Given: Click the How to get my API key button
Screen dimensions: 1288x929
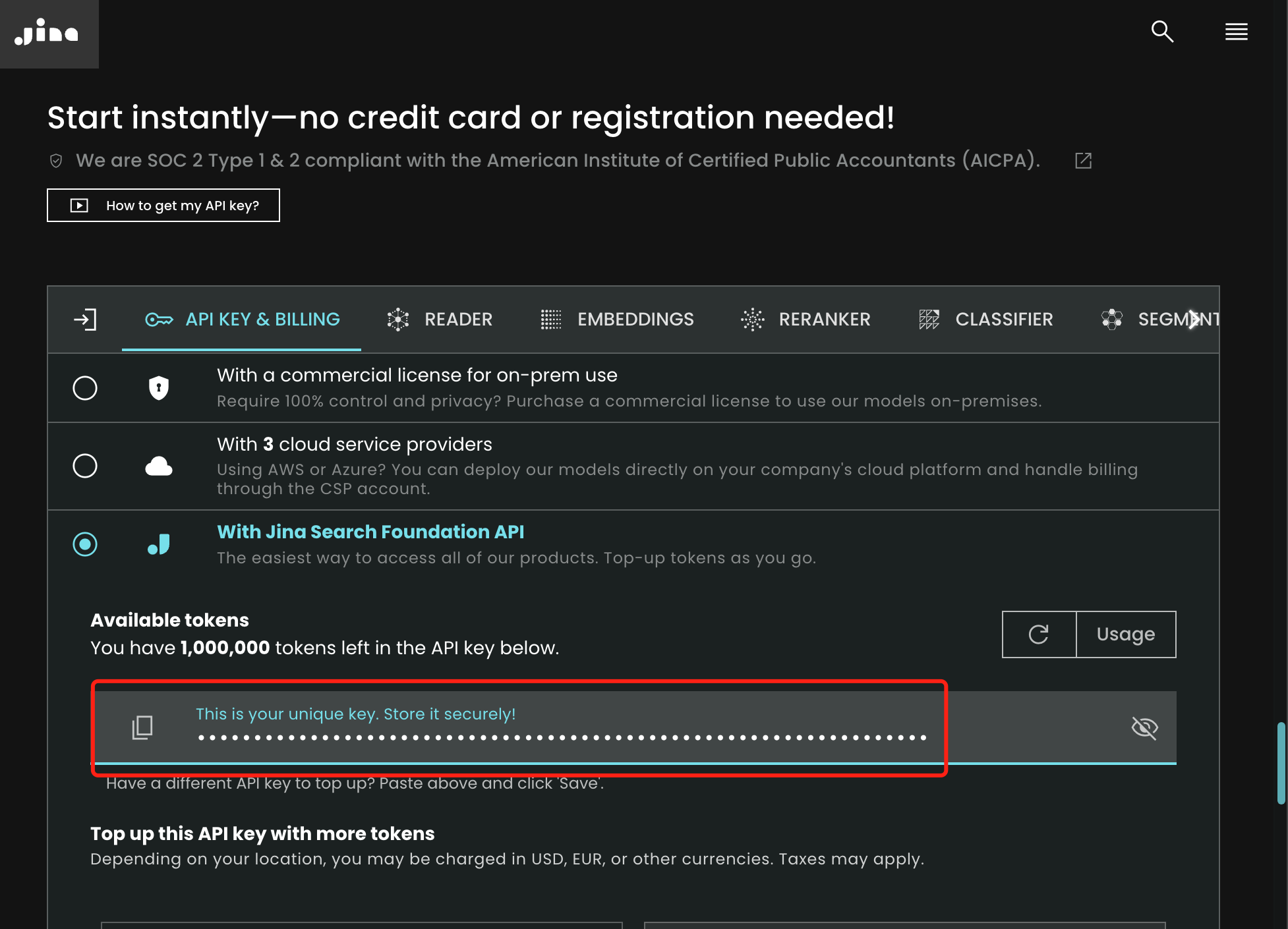Looking at the screenshot, I should (x=163, y=206).
